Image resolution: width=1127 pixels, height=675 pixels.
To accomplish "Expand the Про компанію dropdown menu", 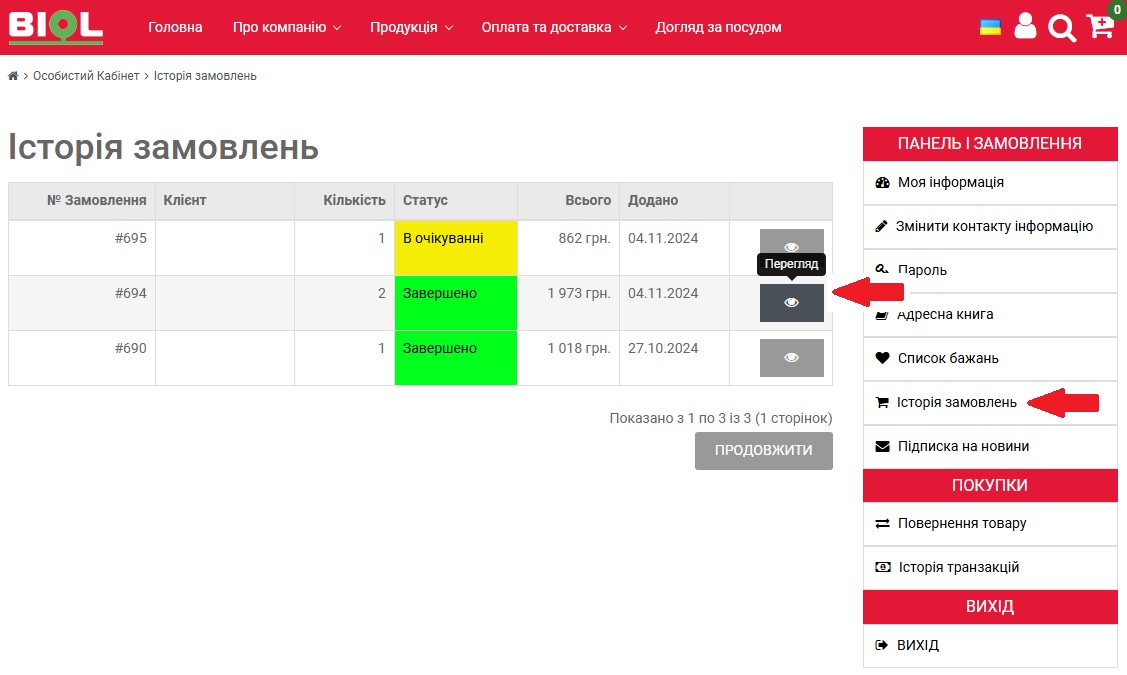I will (x=287, y=27).
